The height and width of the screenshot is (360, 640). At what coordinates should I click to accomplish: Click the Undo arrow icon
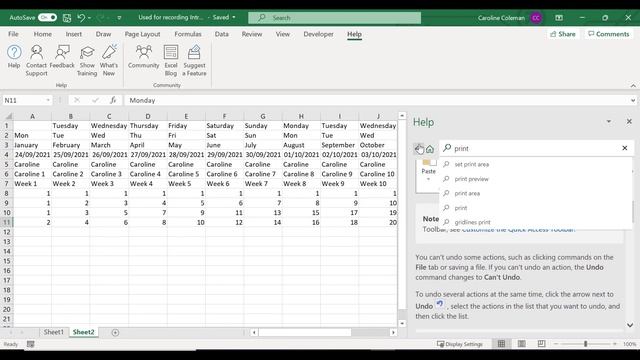81,18
